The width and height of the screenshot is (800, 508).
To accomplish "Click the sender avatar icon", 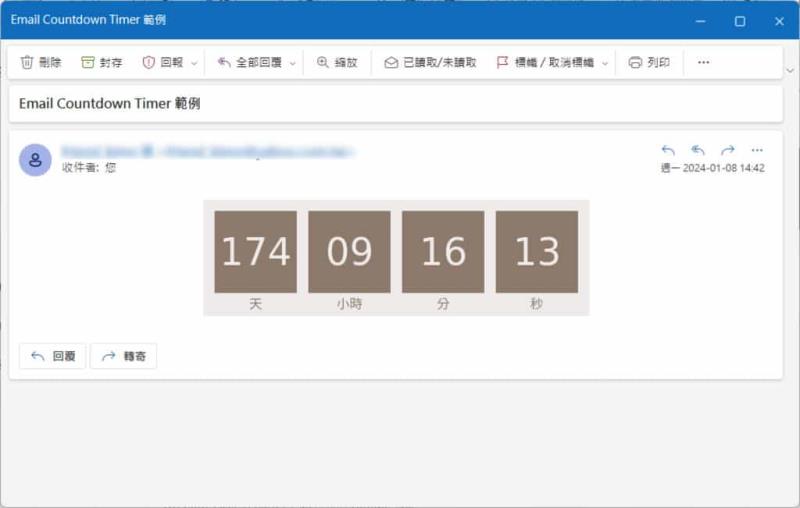I will click(35, 160).
